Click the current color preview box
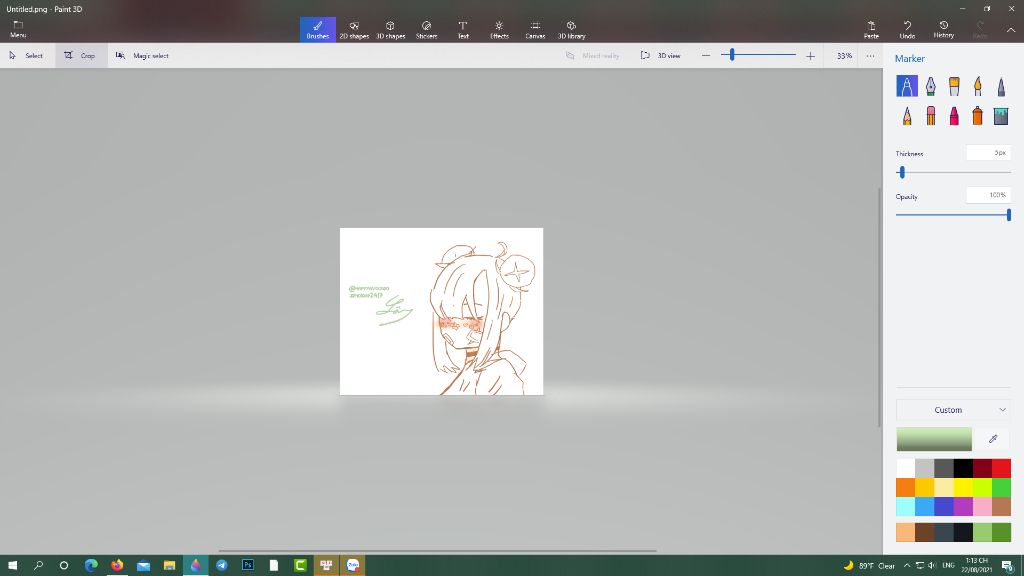Image resolution: width=1024 pixels, height=576 pixels. click(934, 439)
